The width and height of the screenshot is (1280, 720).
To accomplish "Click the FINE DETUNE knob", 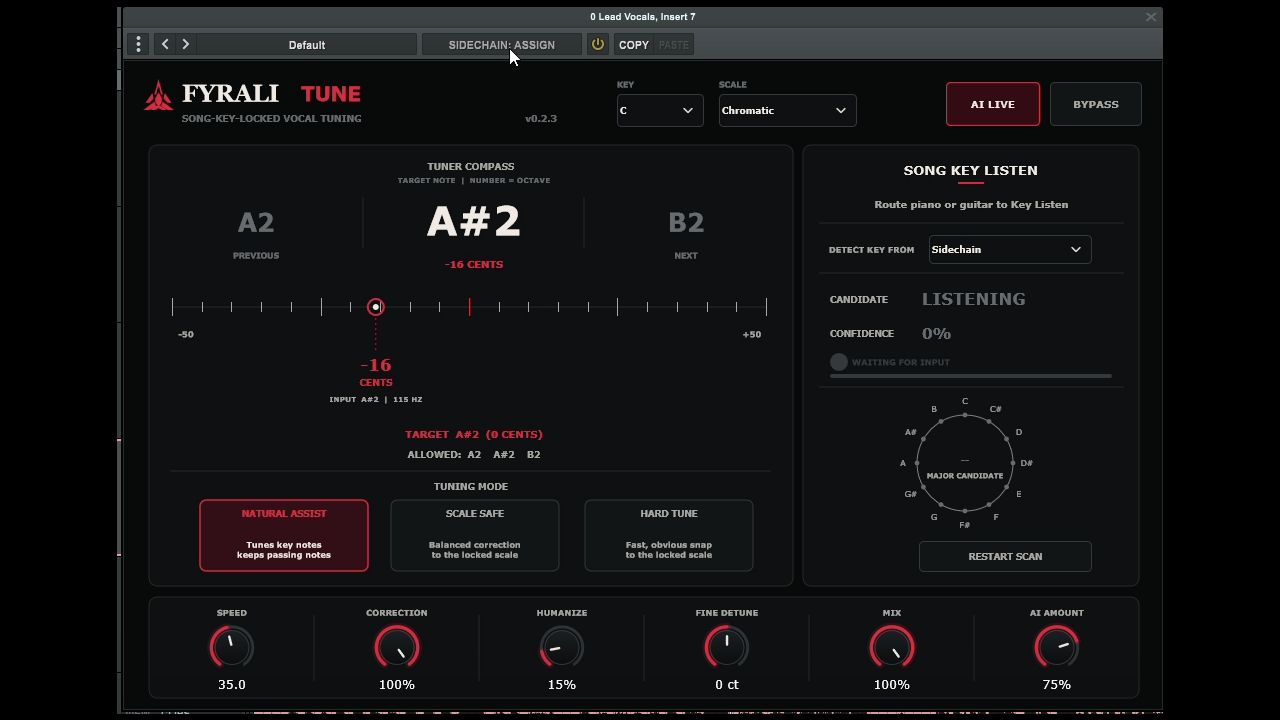I will click(x=727, y=647).
